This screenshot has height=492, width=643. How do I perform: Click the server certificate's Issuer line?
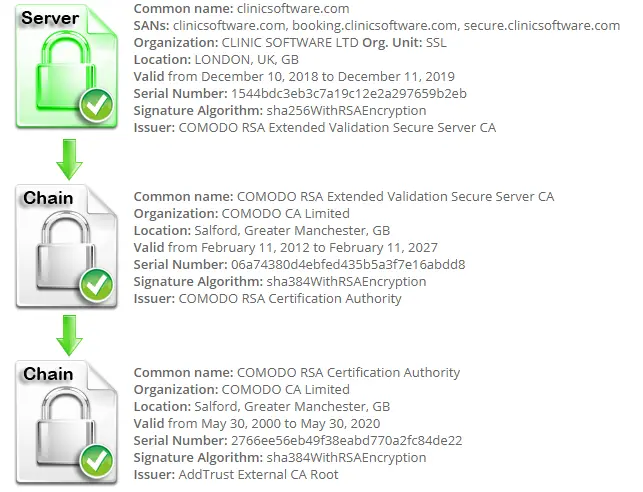(x=314, y=128)
